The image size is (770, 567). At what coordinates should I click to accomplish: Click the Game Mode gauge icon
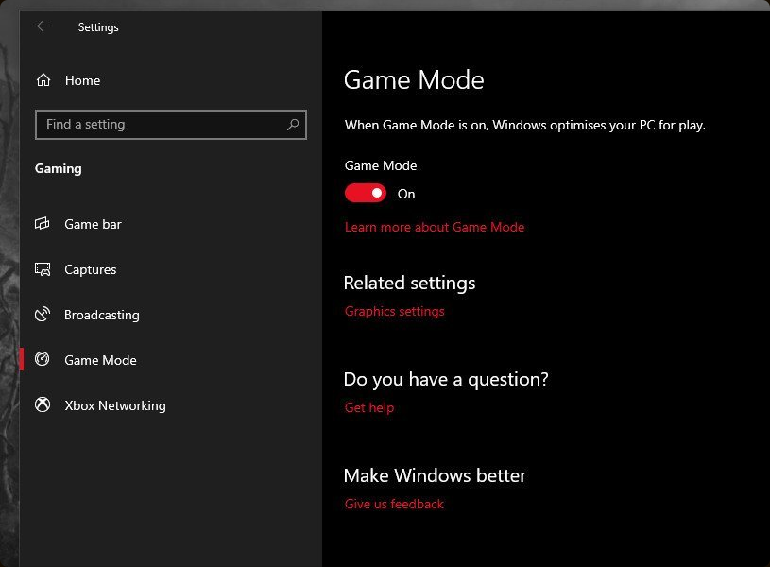42,359
